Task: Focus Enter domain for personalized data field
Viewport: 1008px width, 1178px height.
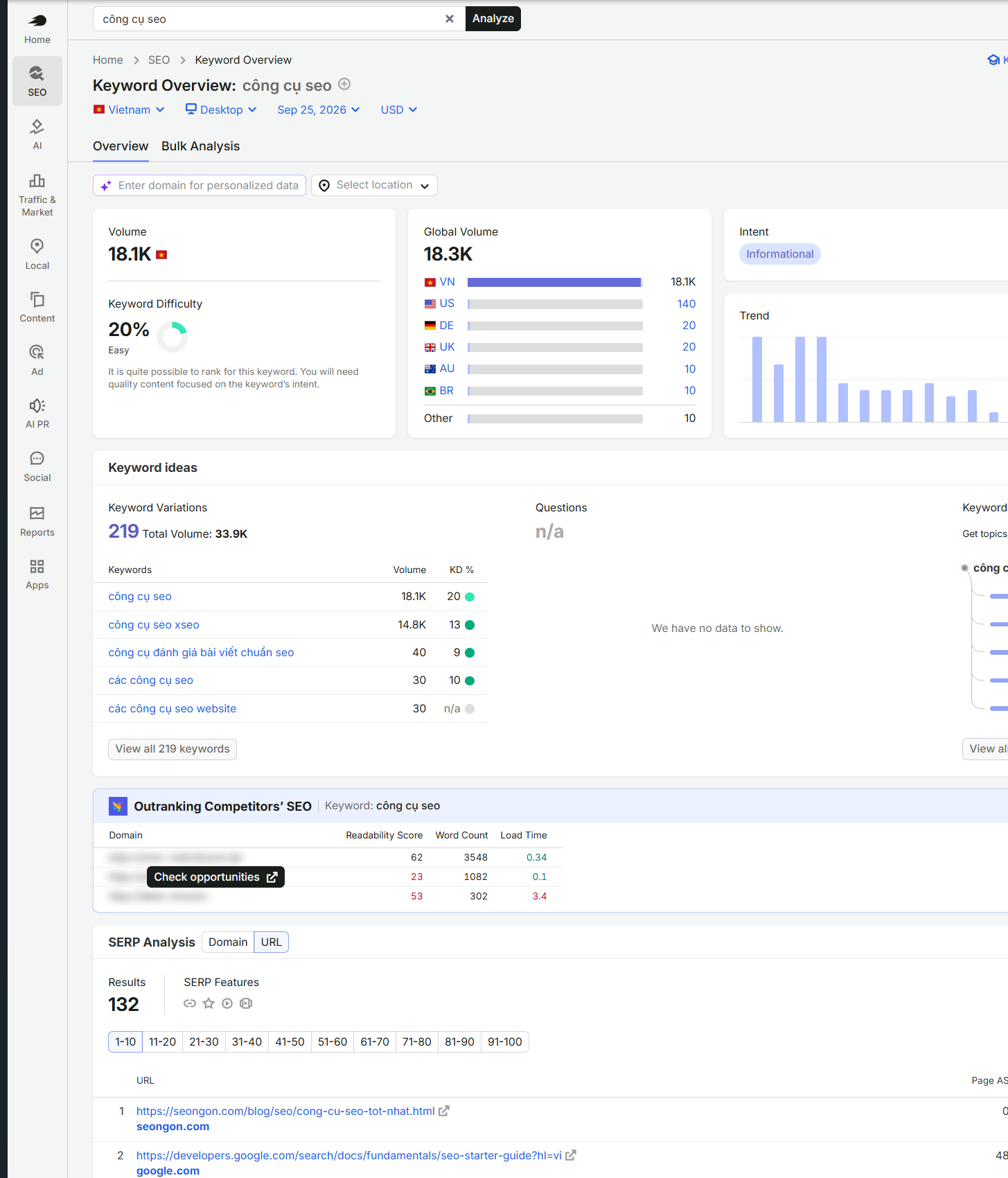Action: [200, 185]
